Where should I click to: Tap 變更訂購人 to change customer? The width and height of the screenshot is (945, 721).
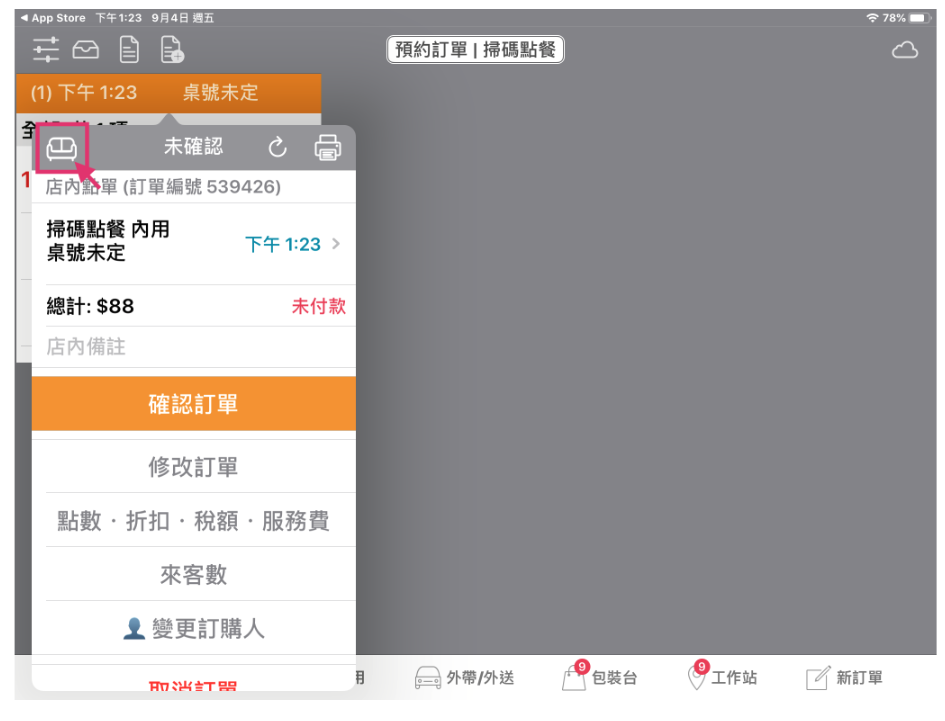tap(193, 629)
